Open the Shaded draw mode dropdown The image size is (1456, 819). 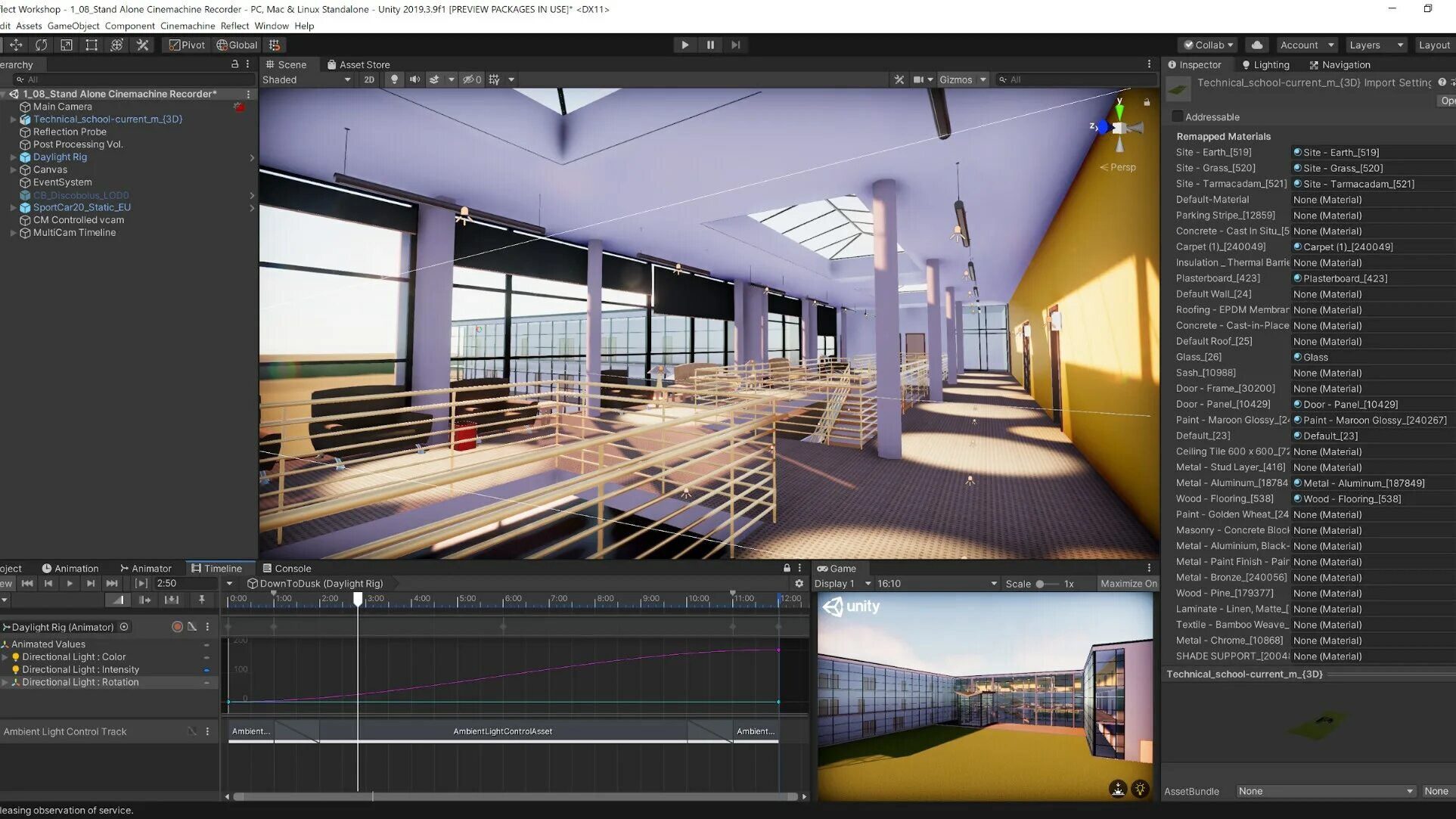tap(306, 79)
